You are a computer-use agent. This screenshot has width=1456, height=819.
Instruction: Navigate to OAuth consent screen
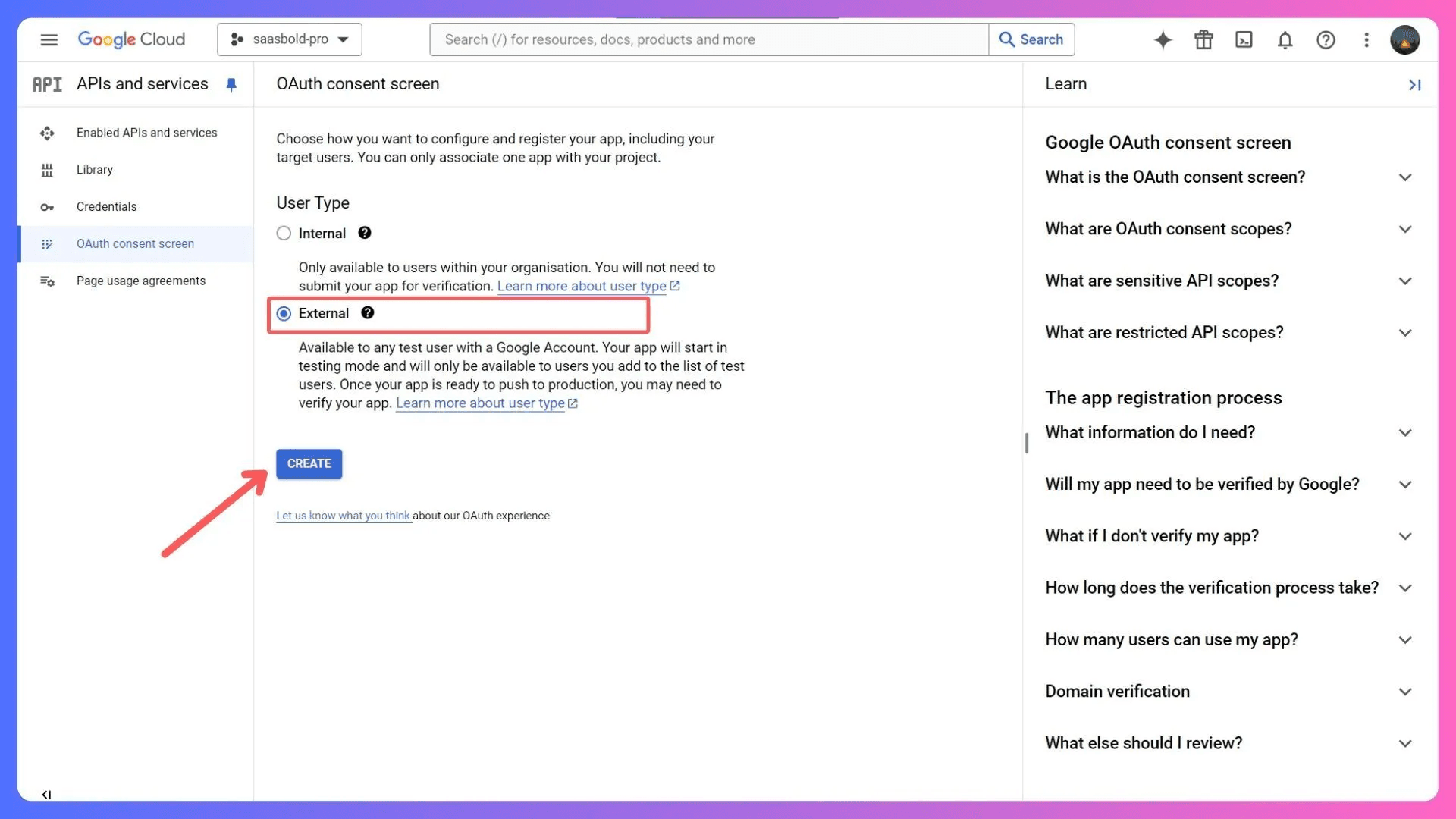[x=135, y=243]
